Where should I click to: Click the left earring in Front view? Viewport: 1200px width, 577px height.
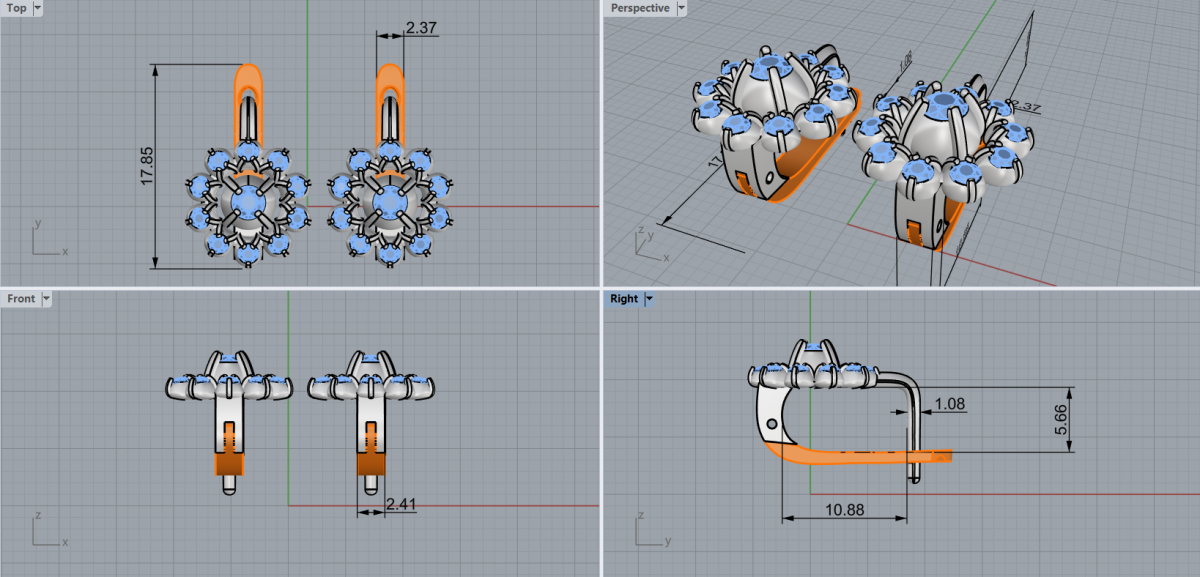229,420
